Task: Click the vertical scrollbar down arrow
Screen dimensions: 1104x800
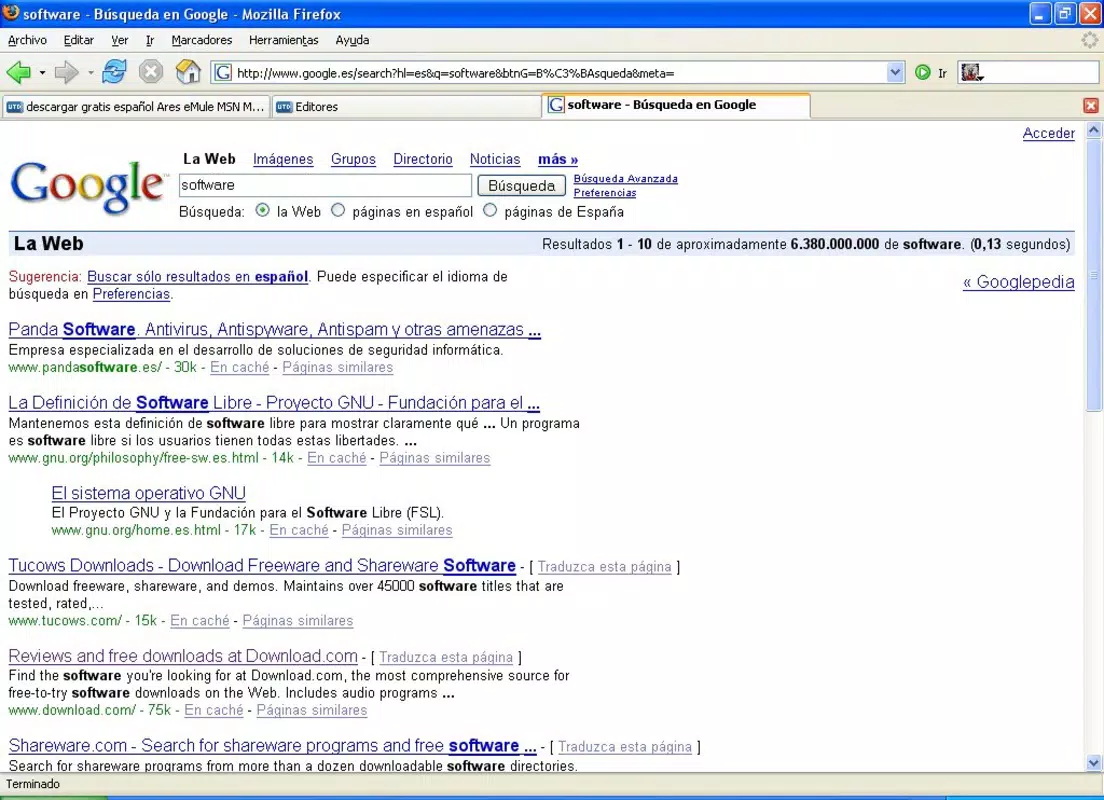Action: click(1093, 763)
